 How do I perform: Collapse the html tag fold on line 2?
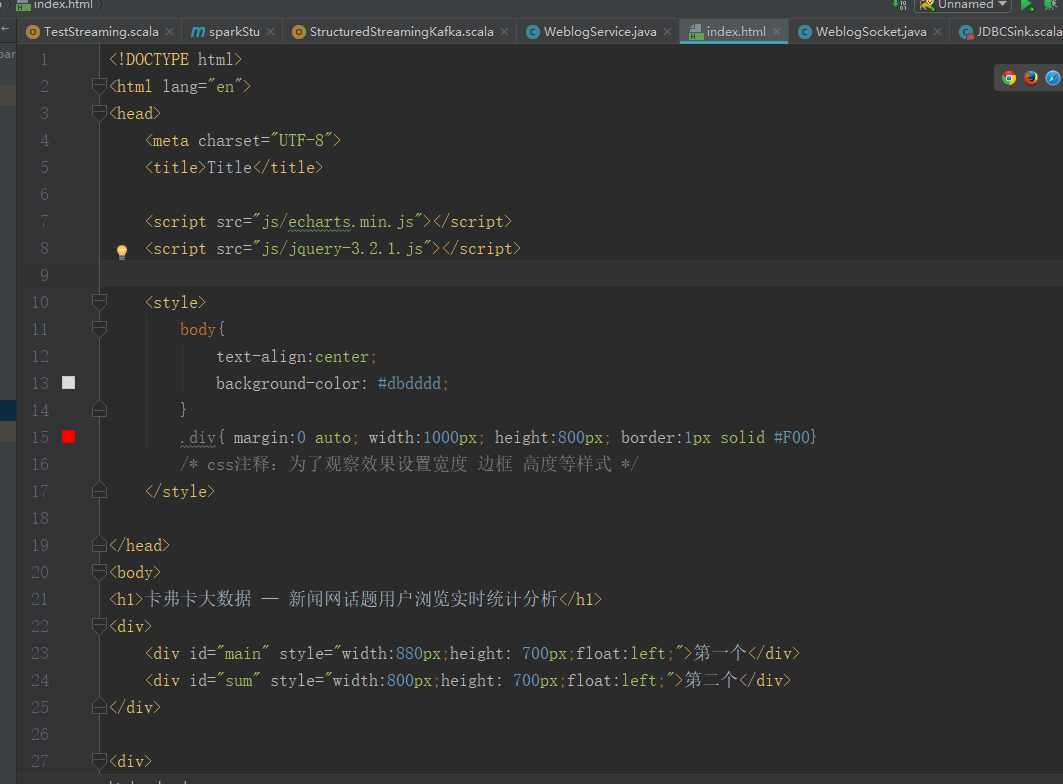(x=99, y=85)
